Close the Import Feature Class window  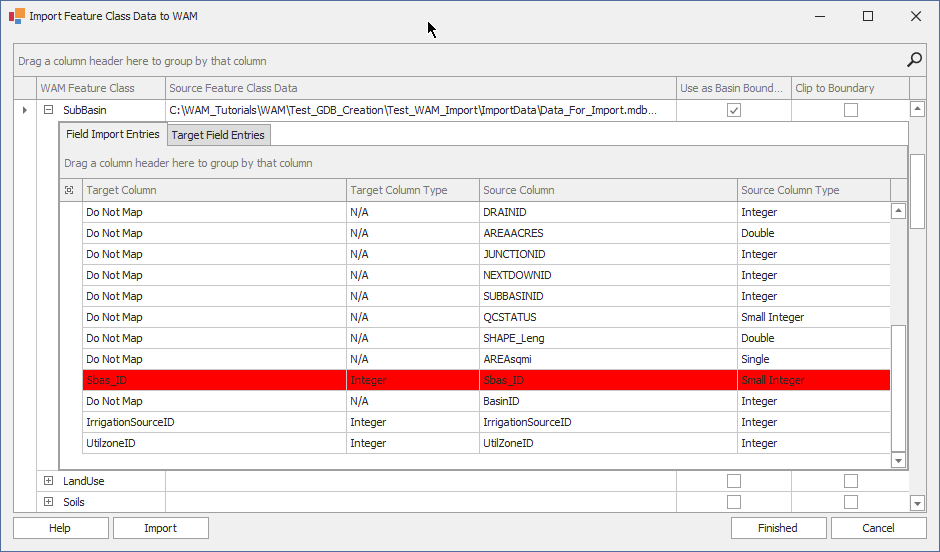click(915, 16)
